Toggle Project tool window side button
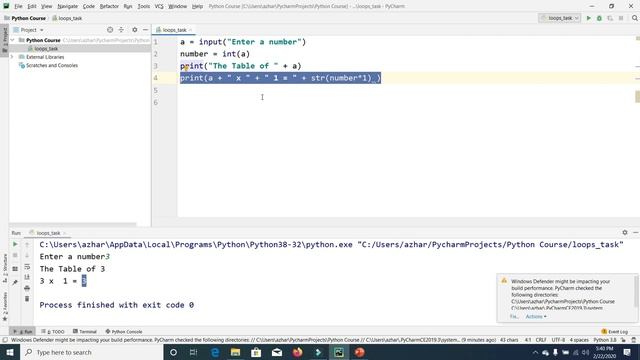Viewport: 640px width, 360px height. pyautogui.click(x=4, y=39)
